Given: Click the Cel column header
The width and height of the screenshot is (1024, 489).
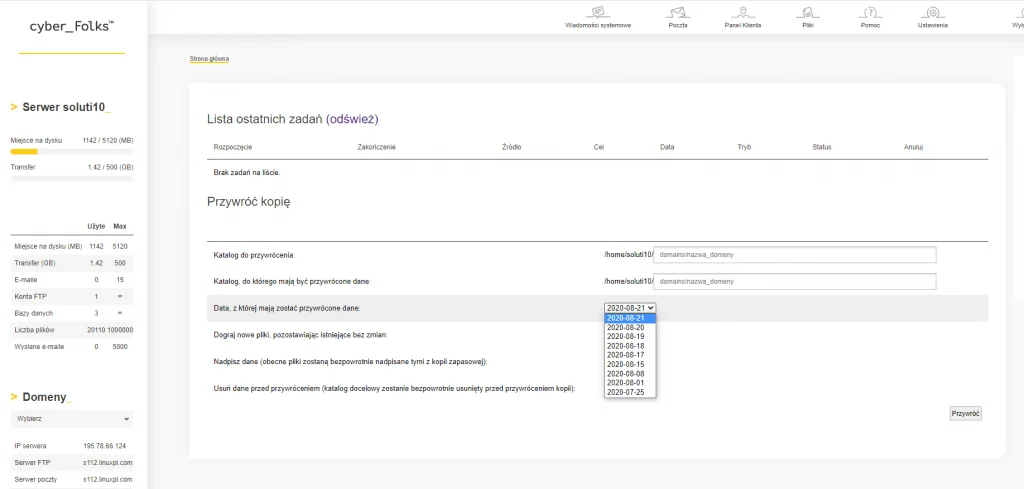Looking at the screenshot, I should click(x=599, y=148).
